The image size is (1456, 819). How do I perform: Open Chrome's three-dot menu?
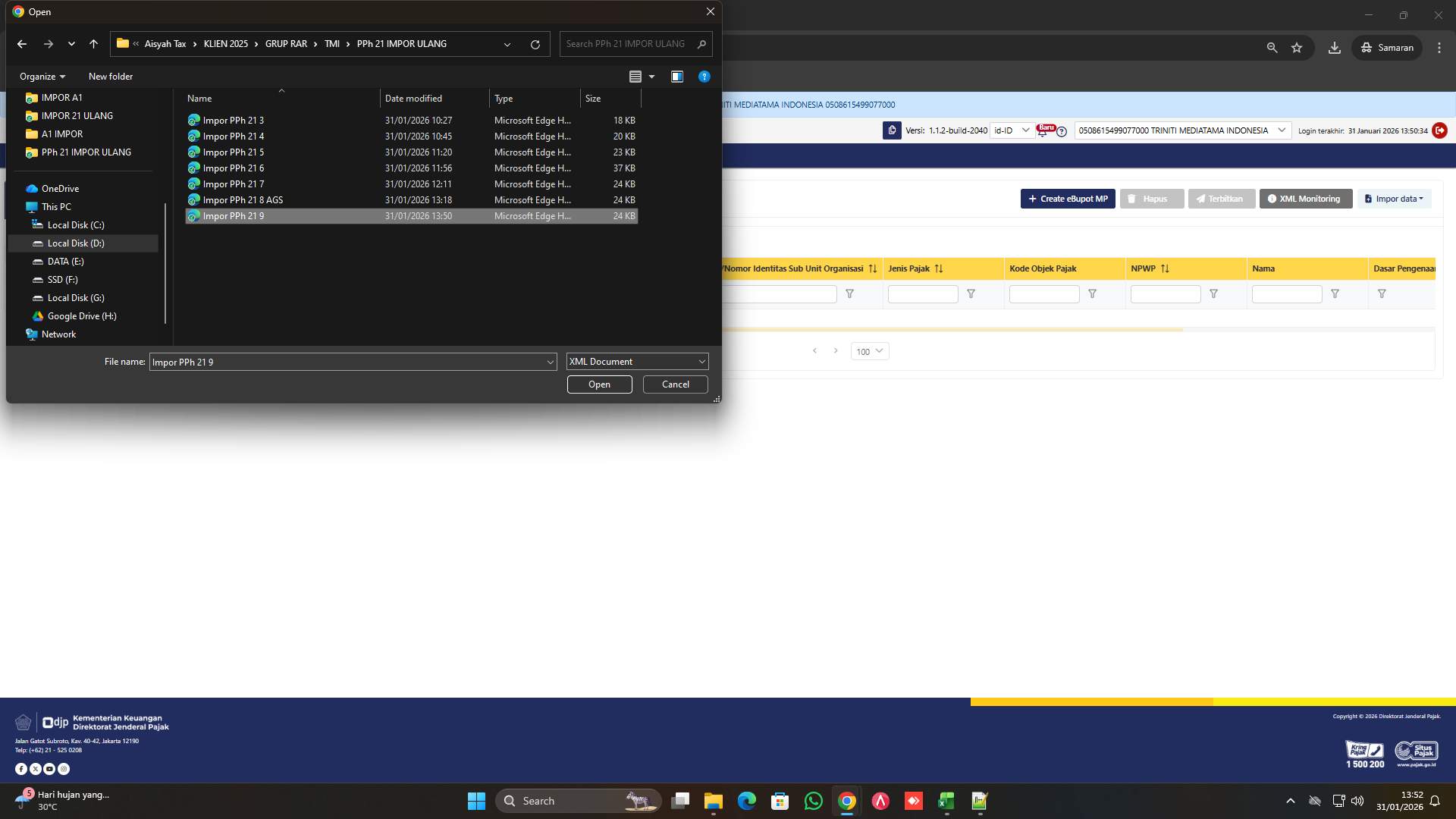pyautogui.click(x=1439, y=47)
